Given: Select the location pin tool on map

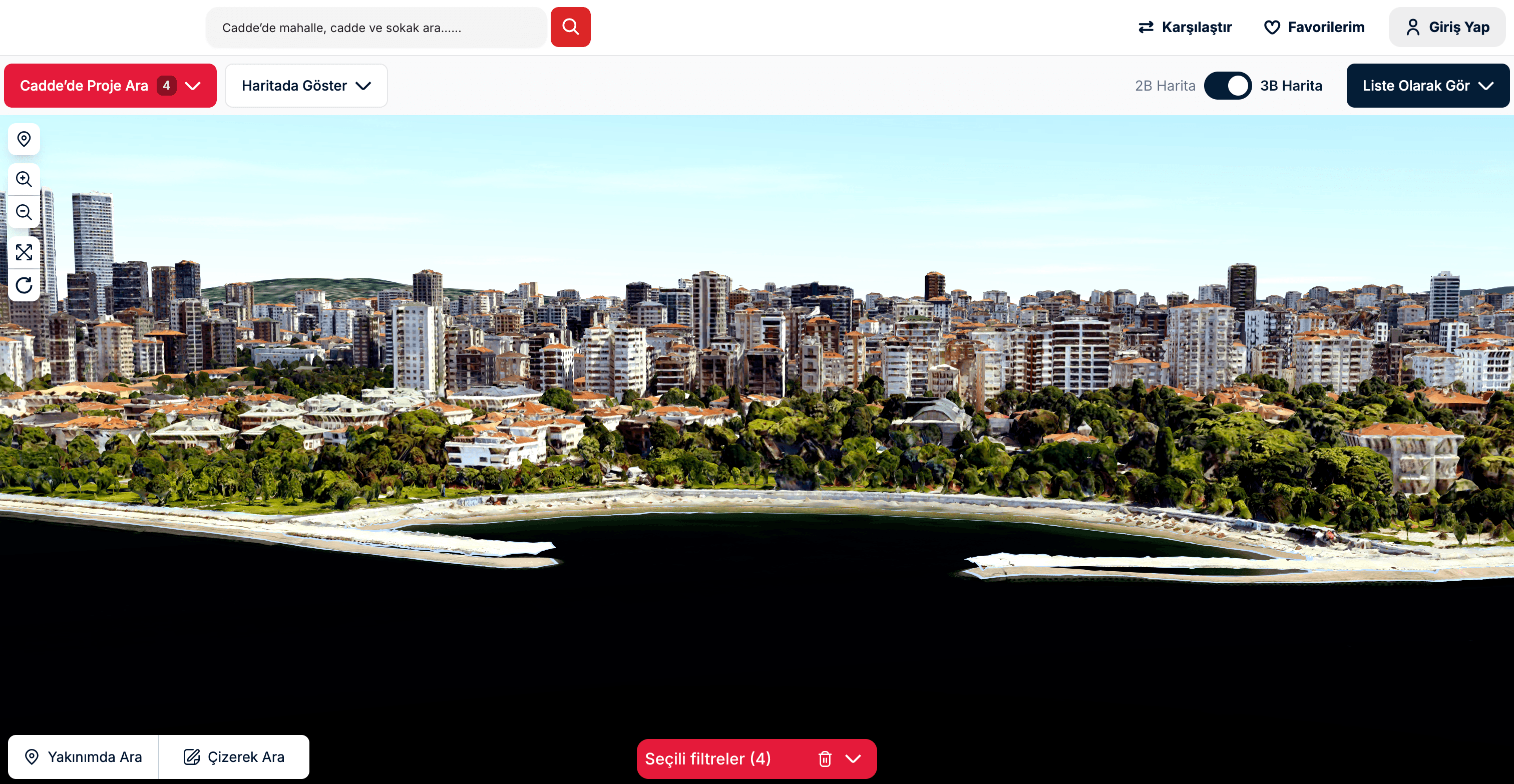Looking at the screenshot, I should coord(24,139).
